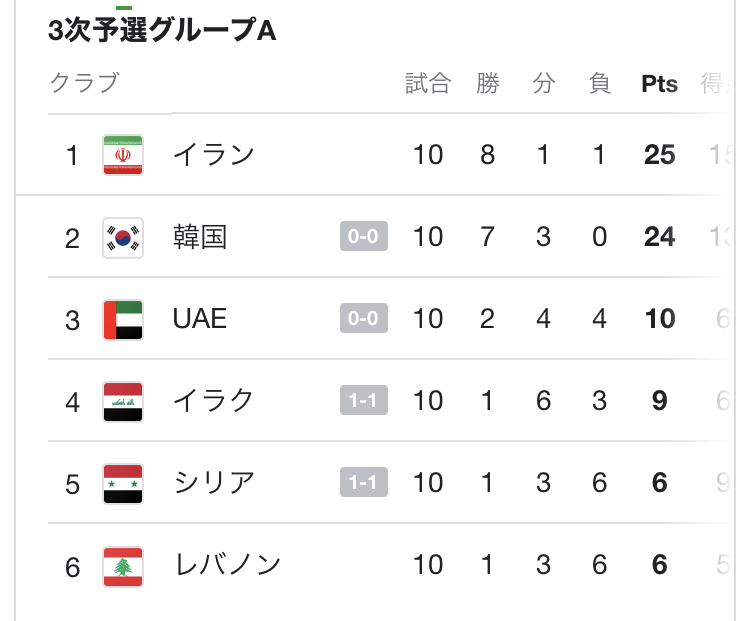This screenshot has height=621, width=750.
Task: Select the UAE team name
Action: pyautogui.click(x=200, y=319)
